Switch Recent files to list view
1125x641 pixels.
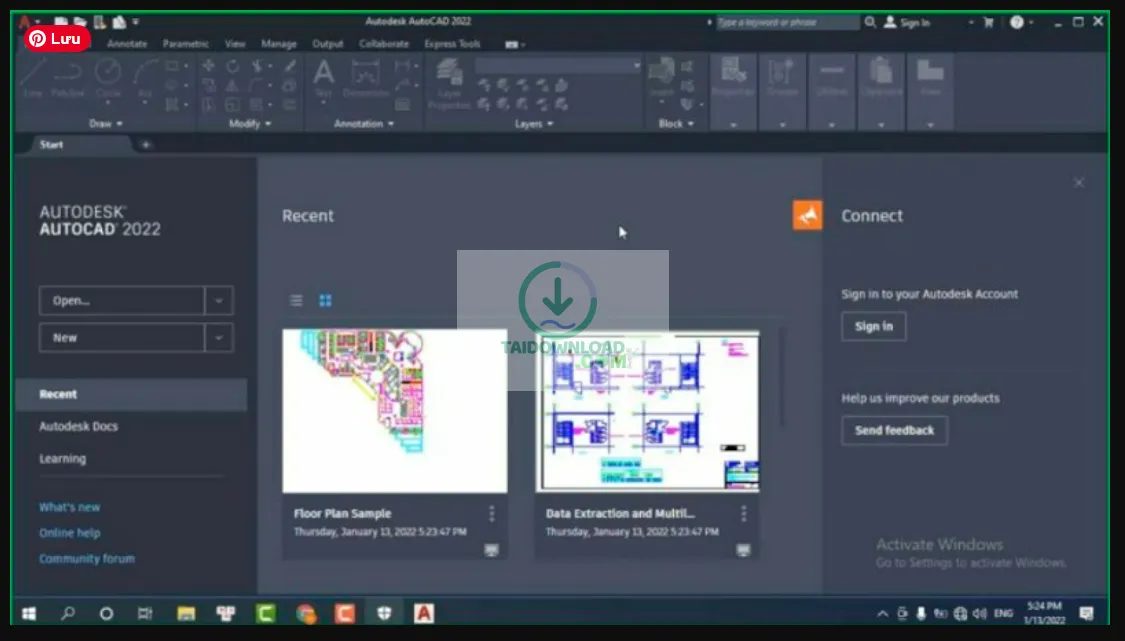click(296, 299)
